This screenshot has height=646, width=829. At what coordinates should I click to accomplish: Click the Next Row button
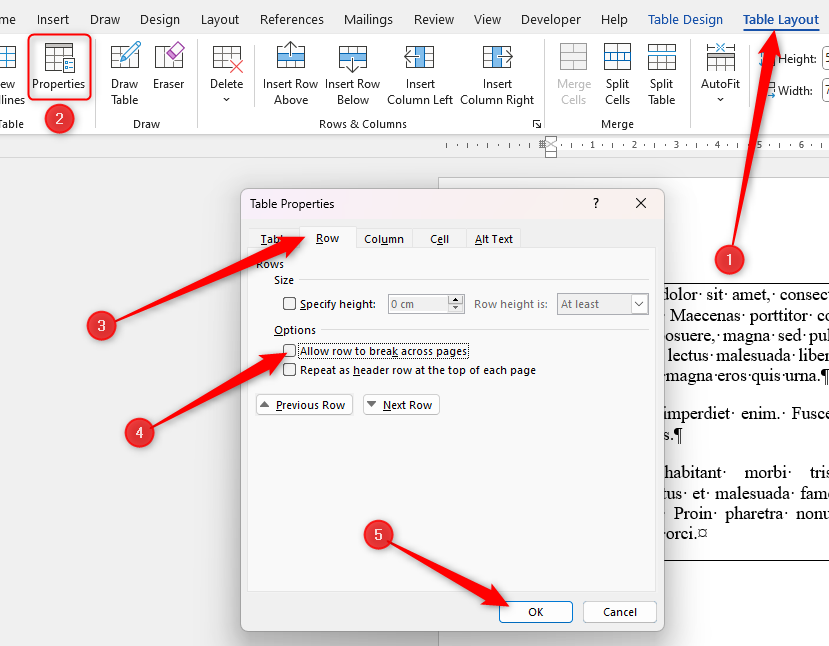click(400, 404)
